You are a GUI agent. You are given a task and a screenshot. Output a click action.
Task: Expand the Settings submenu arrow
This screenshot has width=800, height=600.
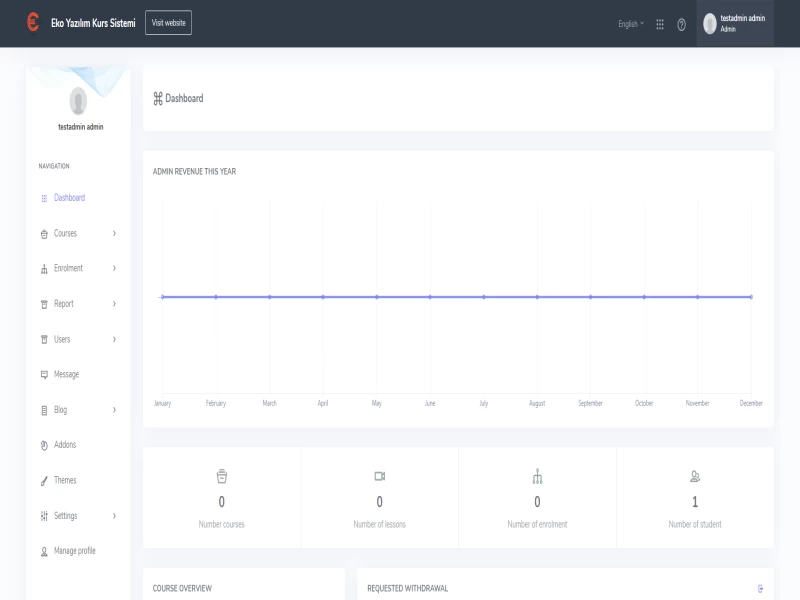(114, 516)
